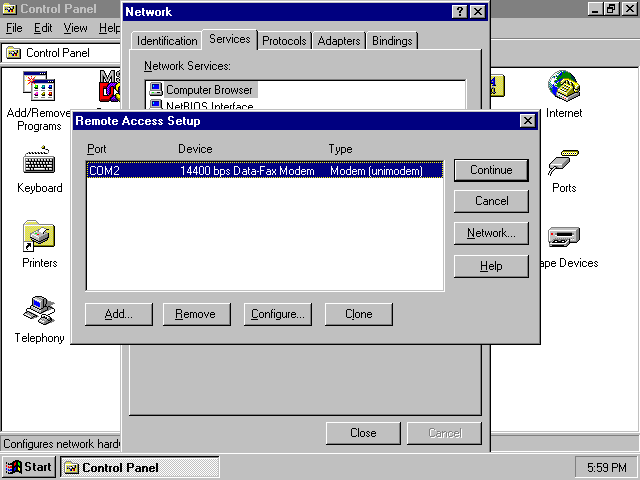Click the Configure... button
This screenshot has height=480, width=640.
[x=278, y=314]
